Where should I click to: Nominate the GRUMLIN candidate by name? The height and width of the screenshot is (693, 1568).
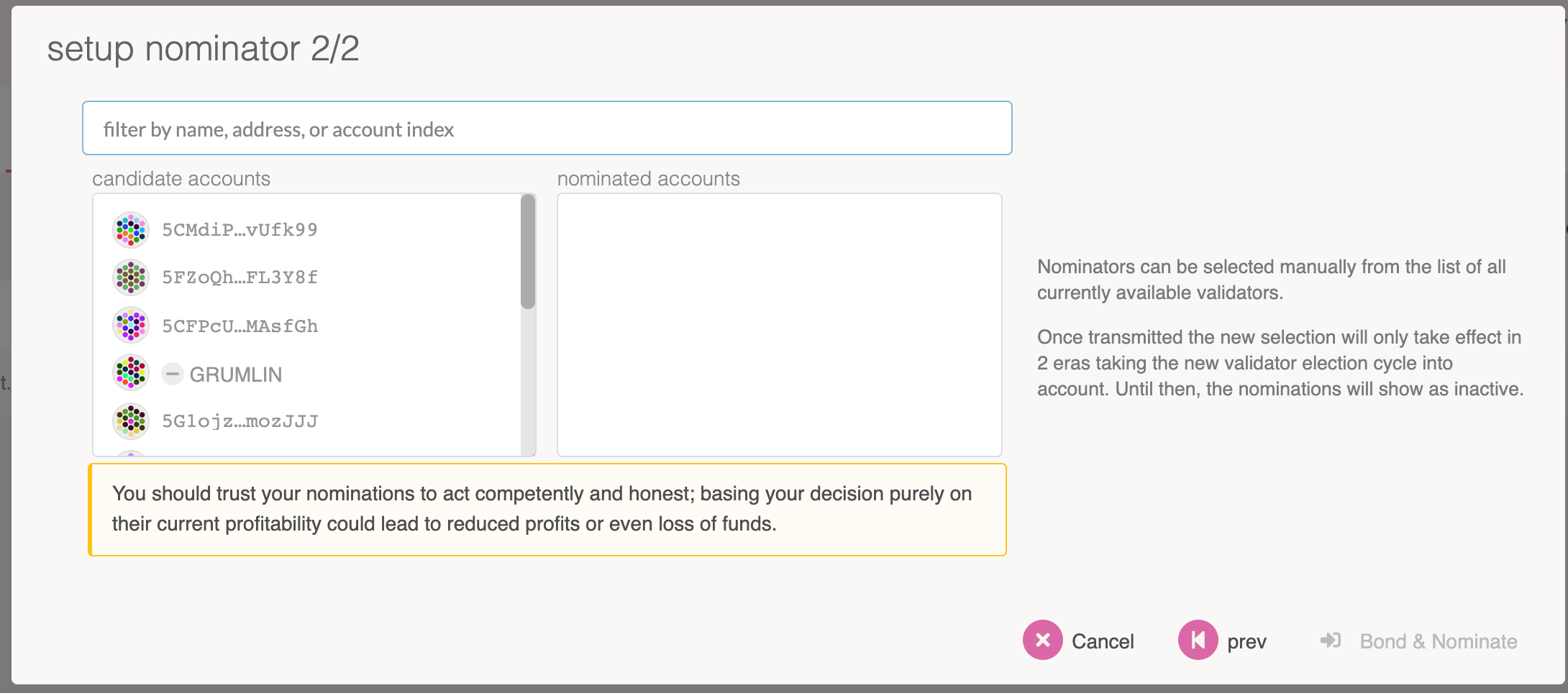click(x=236, y=375)
